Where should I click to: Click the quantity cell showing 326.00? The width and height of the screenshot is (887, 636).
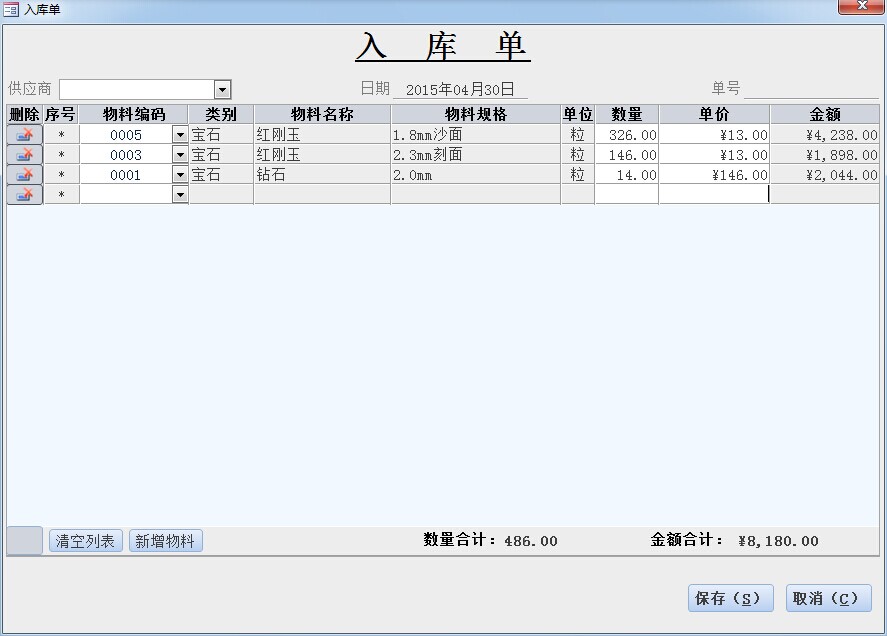(x=627, y=134)
